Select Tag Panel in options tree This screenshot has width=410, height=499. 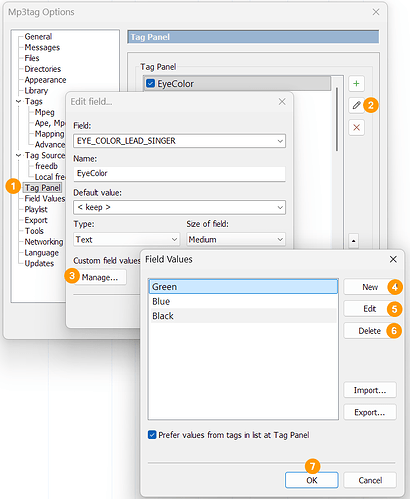[42, 188]
